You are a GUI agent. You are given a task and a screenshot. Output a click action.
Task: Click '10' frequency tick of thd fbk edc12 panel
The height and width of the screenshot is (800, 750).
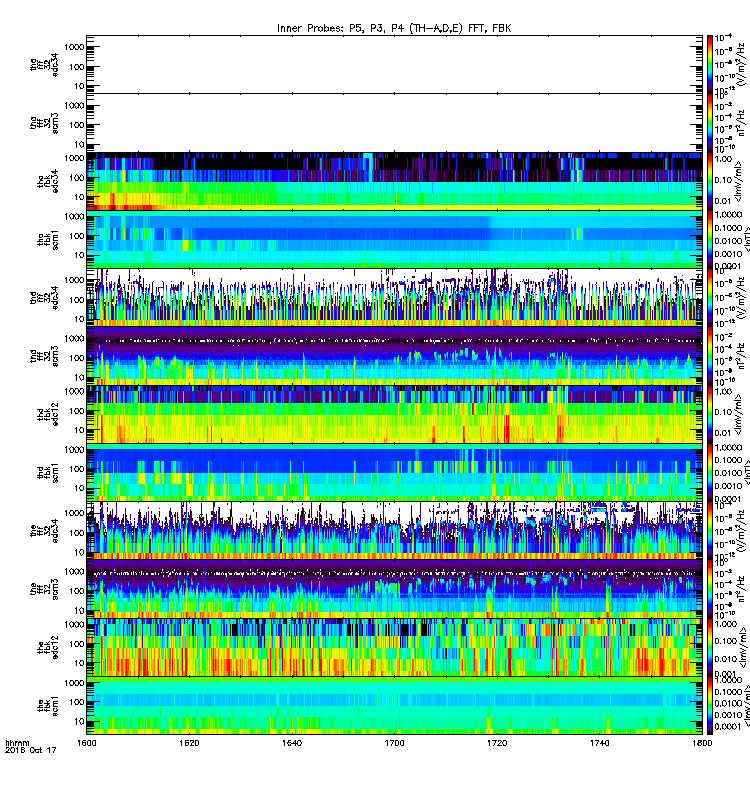click(x=79, y=430)
